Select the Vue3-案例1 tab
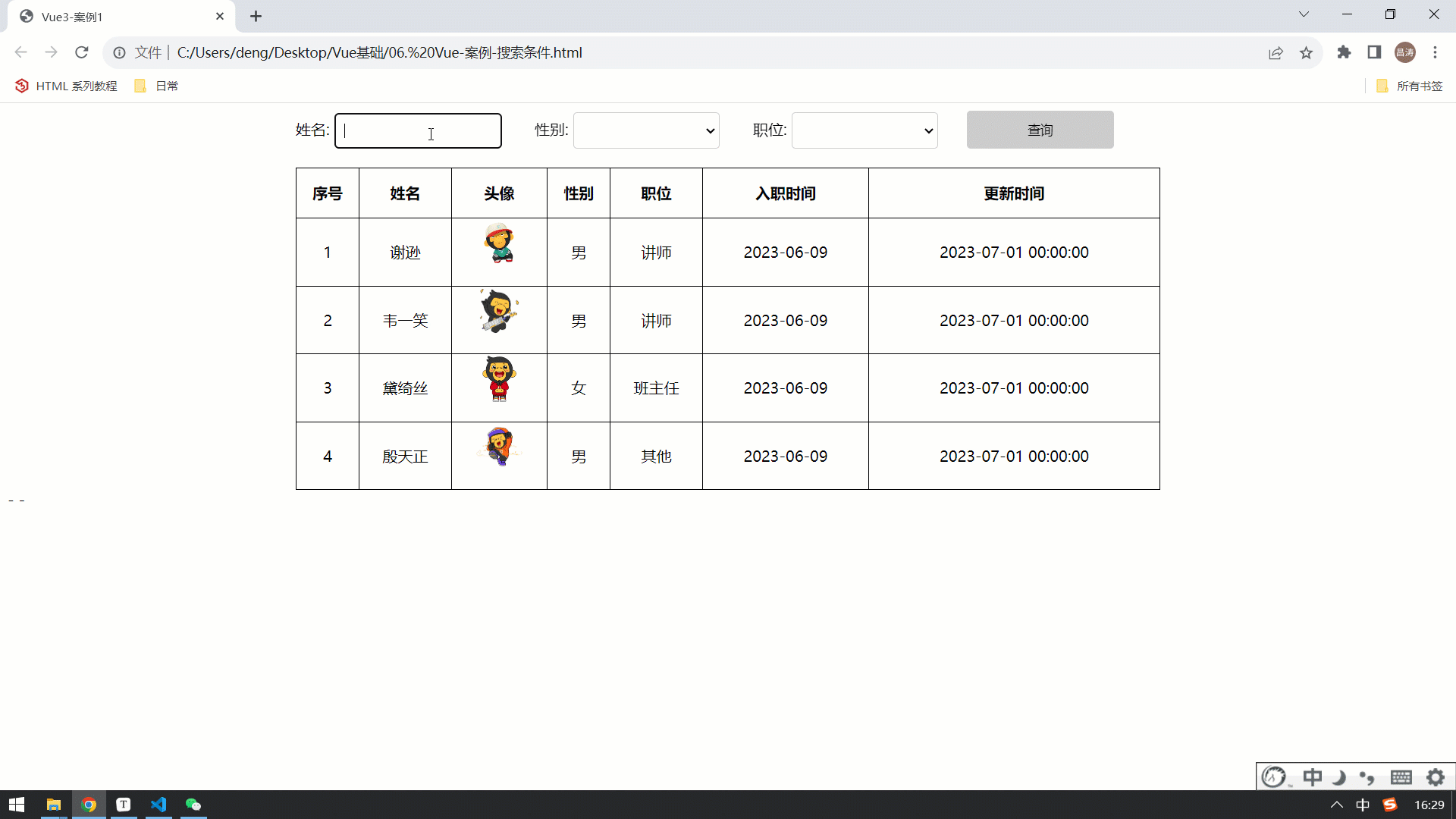This screenshot has width=1456, height=819. point(114,17)
